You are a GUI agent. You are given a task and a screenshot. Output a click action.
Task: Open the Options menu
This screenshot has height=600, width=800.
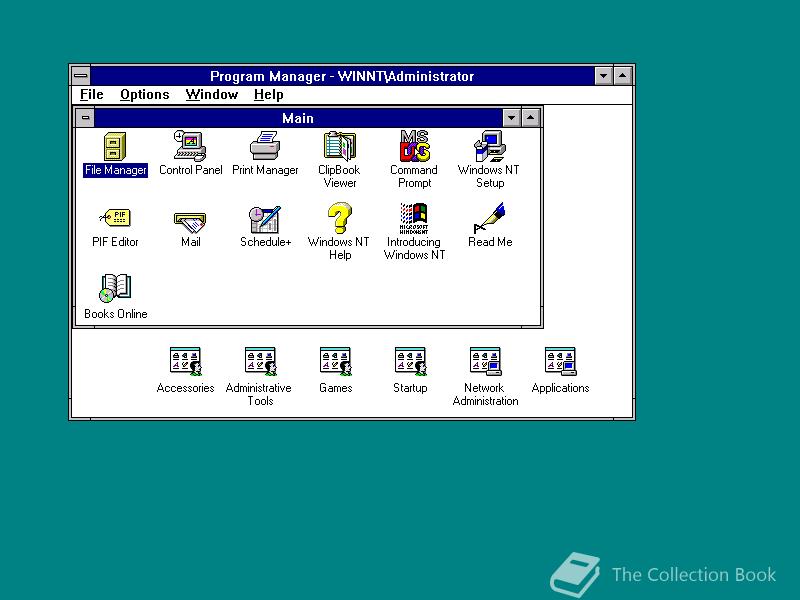click(x=144, y=95)
